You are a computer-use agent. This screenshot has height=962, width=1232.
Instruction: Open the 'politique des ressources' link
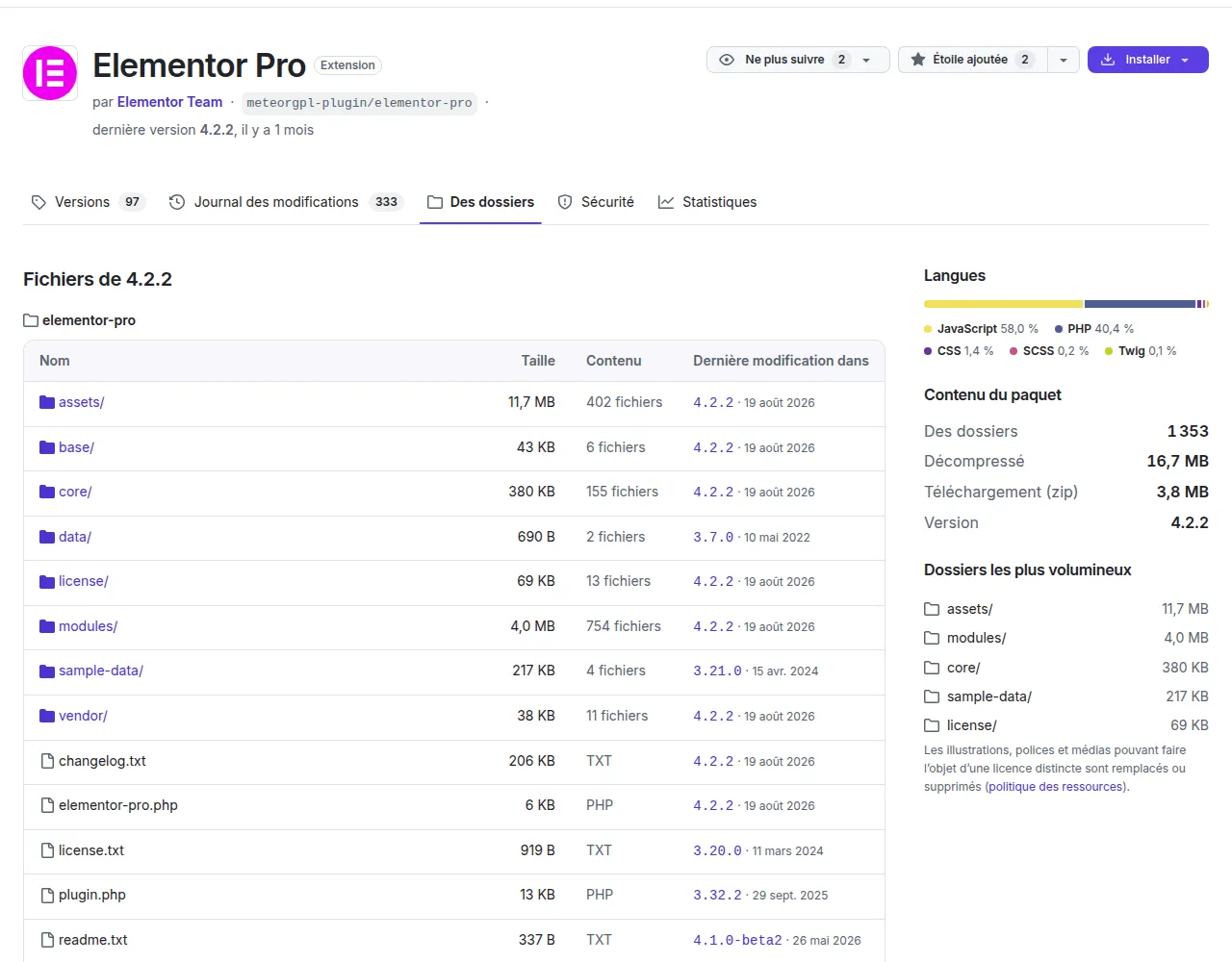[1056, 787]
